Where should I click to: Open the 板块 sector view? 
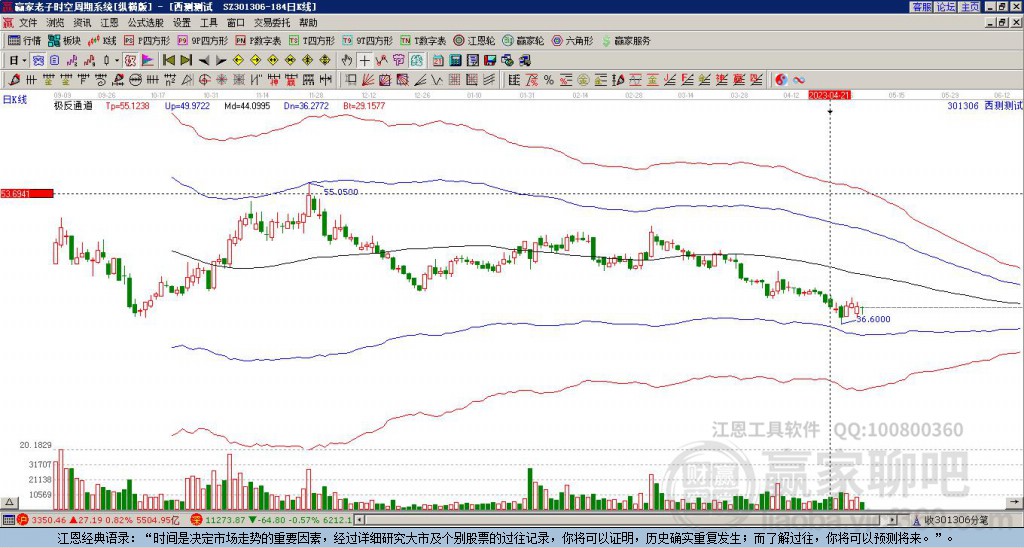[65, 40]
